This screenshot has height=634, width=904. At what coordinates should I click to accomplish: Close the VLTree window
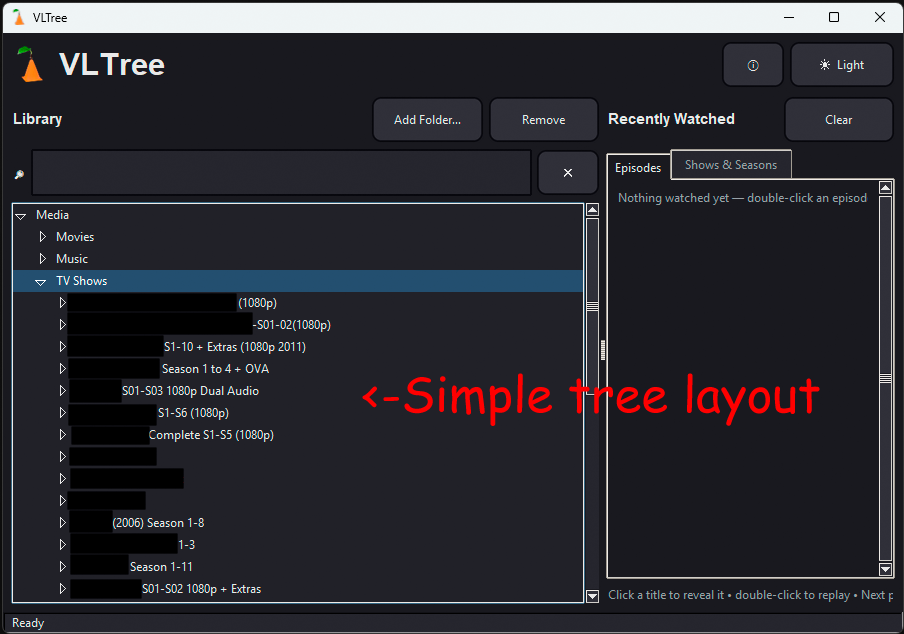click(879, 17)
